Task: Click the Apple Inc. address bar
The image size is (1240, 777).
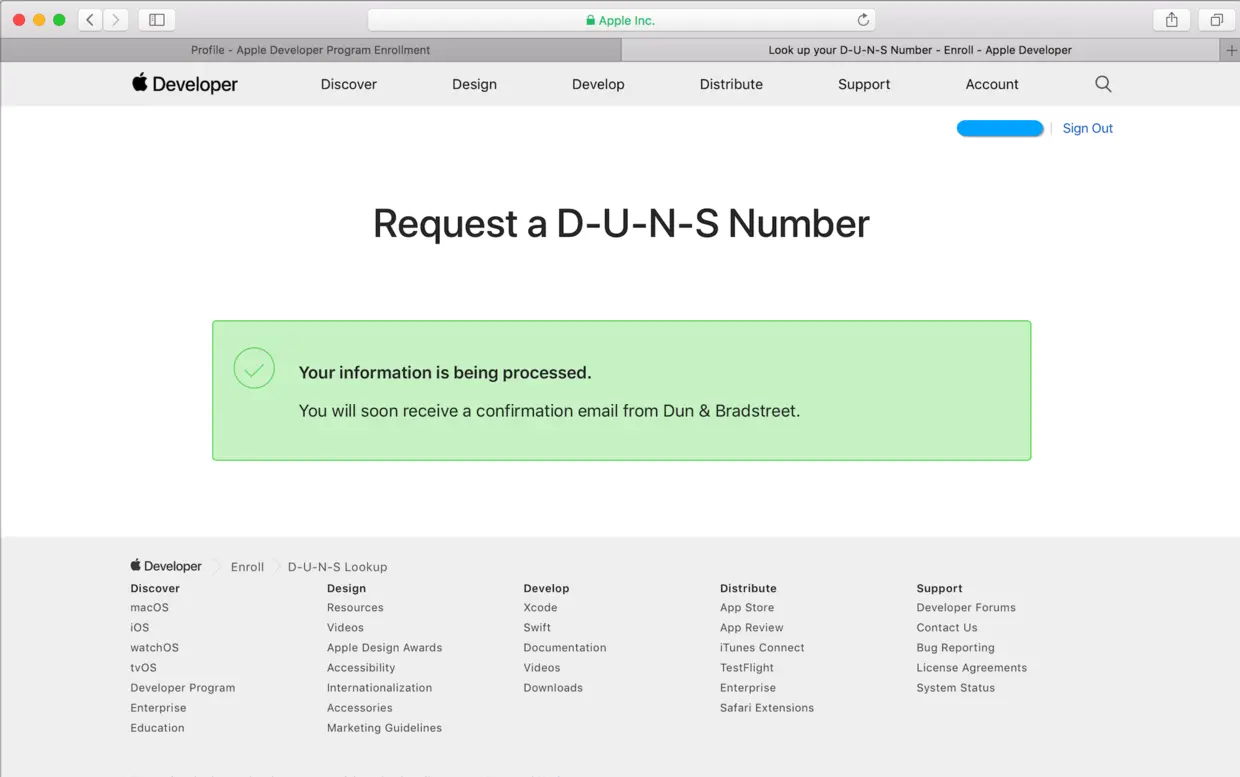Action: (621, 20)
